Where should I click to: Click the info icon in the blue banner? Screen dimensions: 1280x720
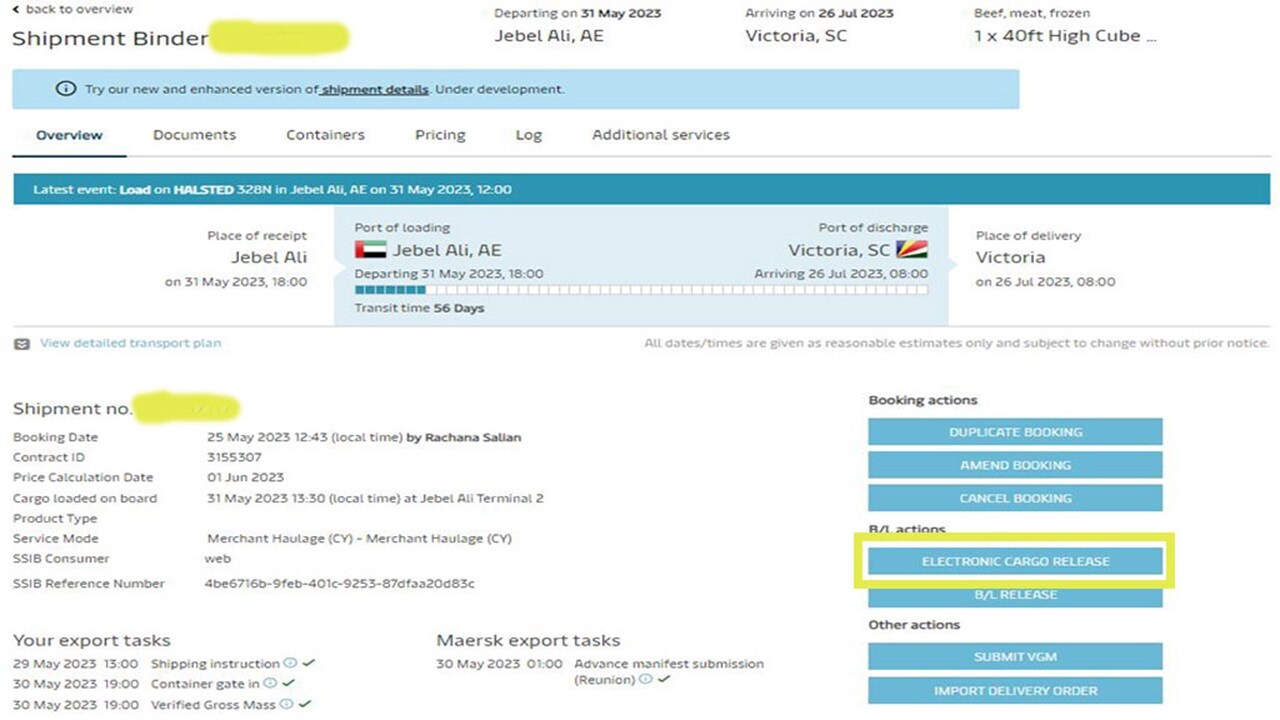65,89
